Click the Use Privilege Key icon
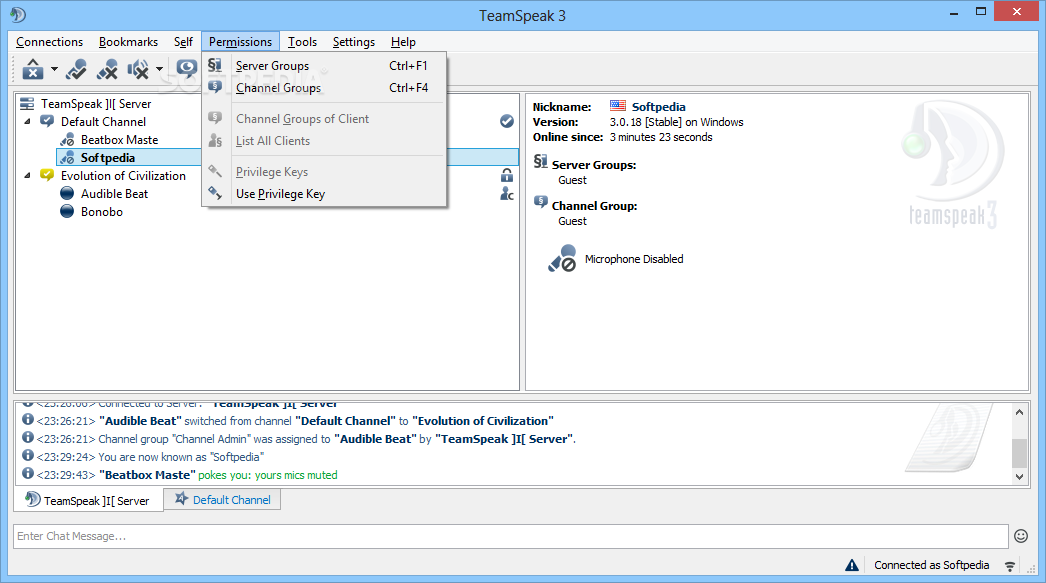The height and width of the screenshot is (583, 1046). click(x=215, y=193)
